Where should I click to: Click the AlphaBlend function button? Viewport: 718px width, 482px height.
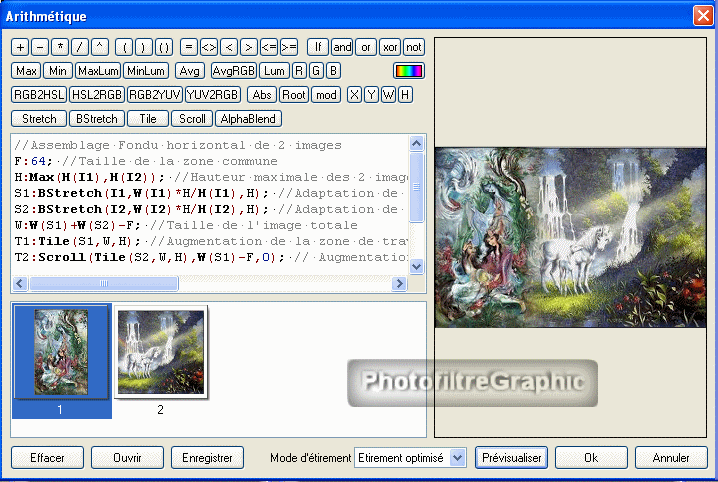pyautogui.click(x=248, y=119)
